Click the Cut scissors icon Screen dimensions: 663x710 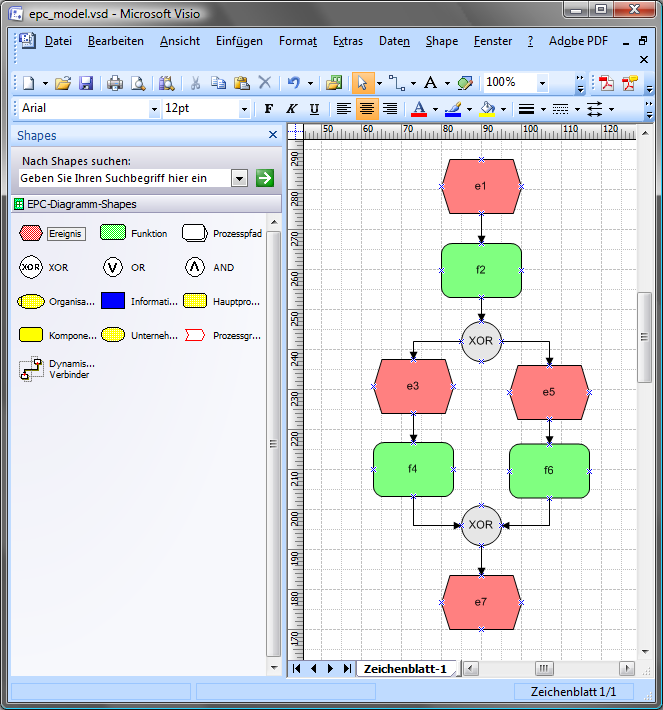tap(195, 83)
